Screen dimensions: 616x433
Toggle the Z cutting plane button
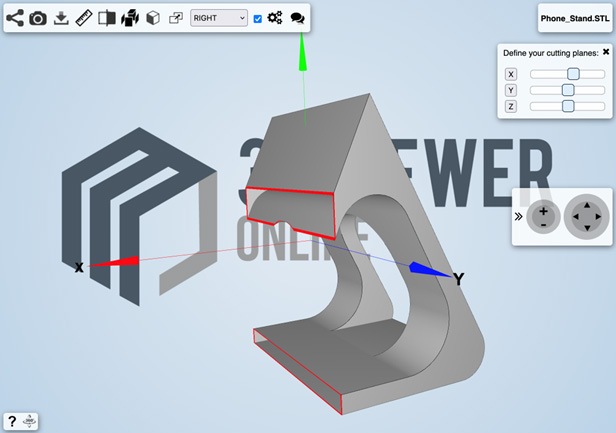511,106
